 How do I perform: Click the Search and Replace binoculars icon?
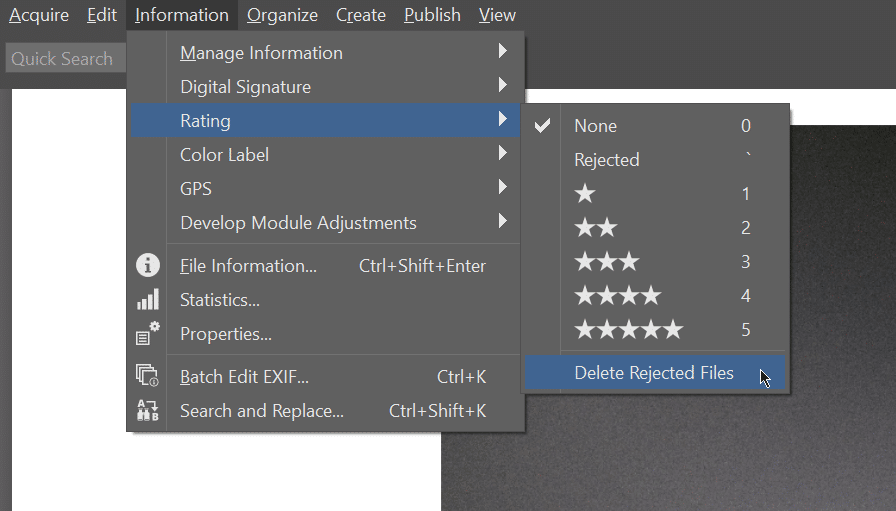pos(147,410)
